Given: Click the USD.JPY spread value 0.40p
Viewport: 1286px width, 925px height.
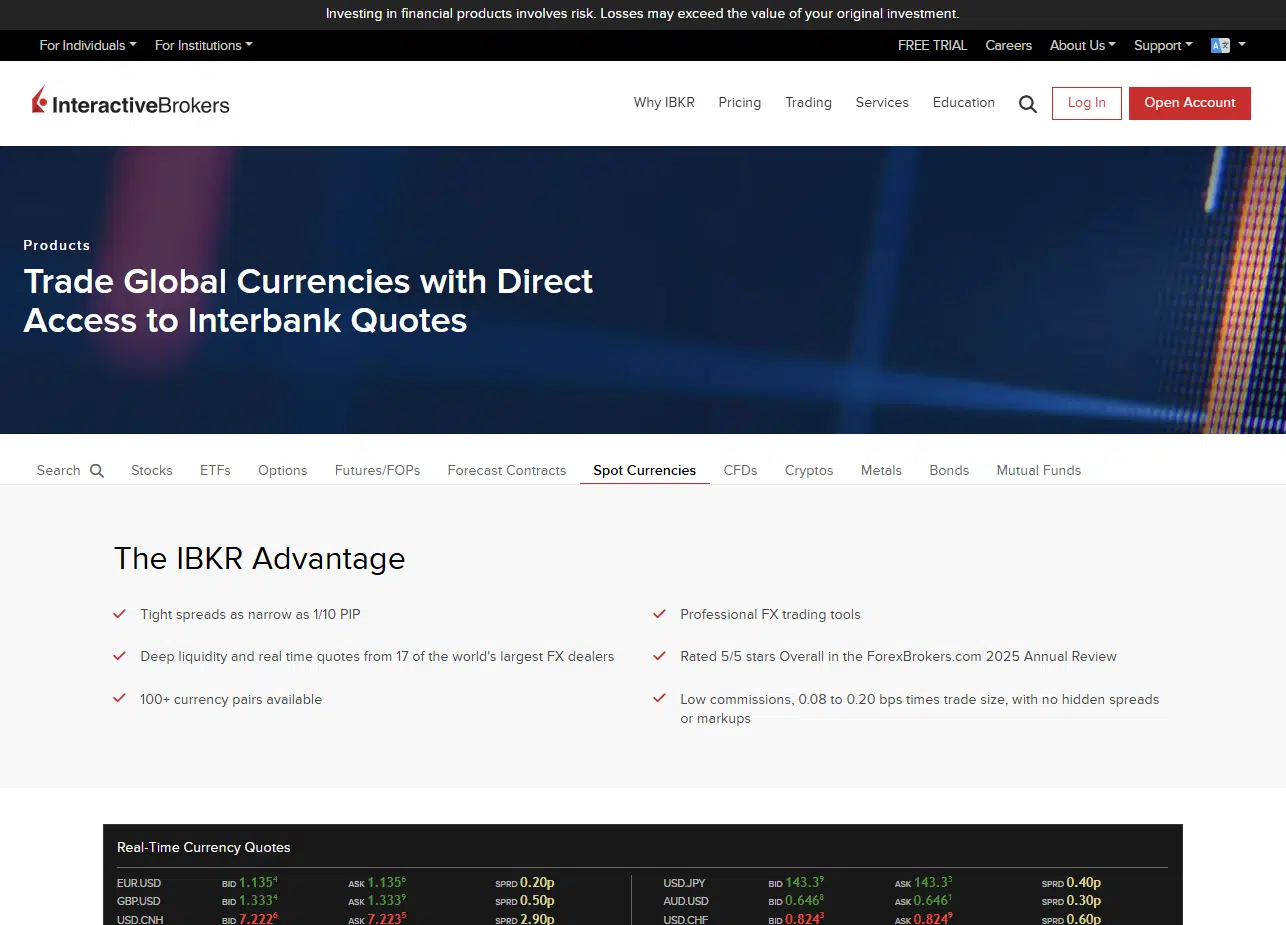Looking at the screenshot, I should point(1084,883).
